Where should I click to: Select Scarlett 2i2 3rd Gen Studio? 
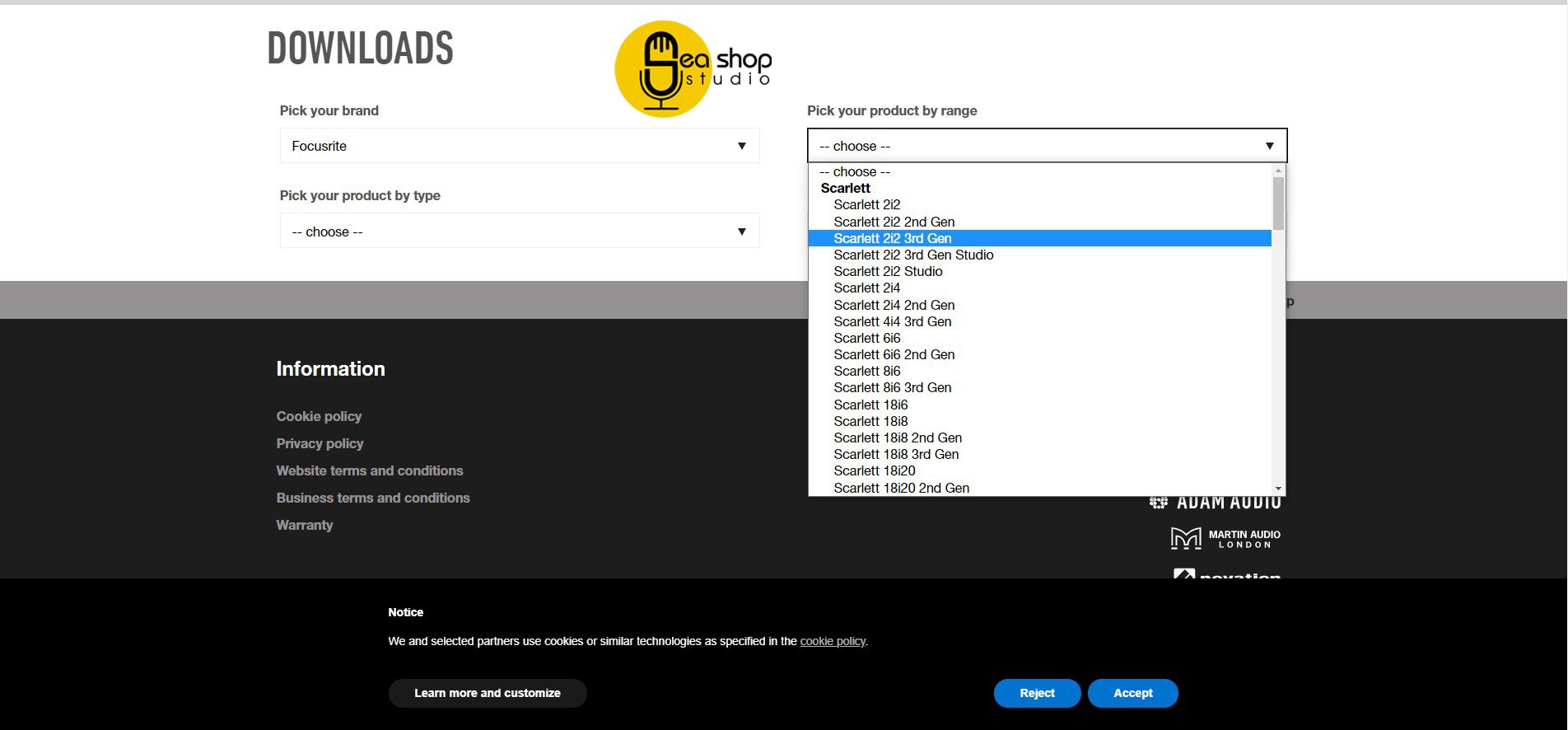pos(1040,255)
